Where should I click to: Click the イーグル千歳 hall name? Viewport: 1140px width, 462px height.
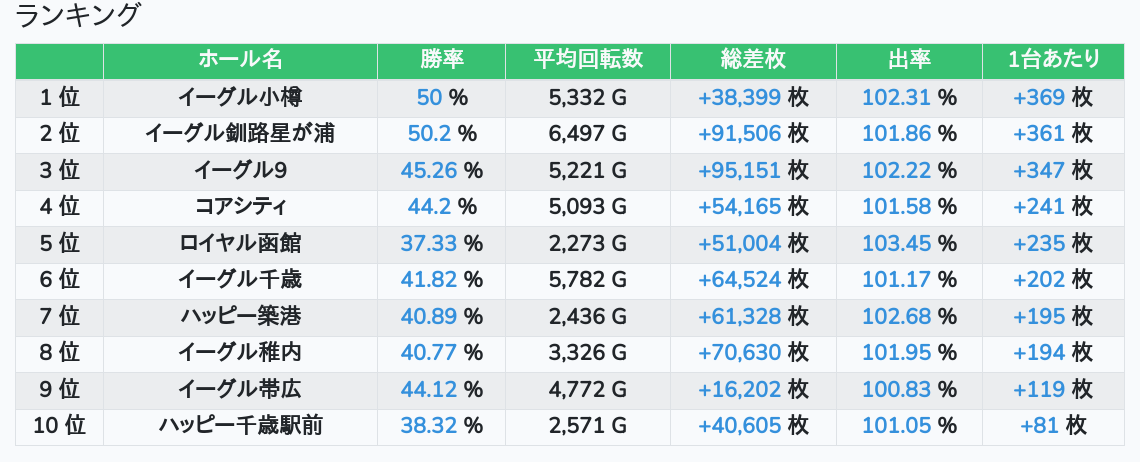coord(240,280)
